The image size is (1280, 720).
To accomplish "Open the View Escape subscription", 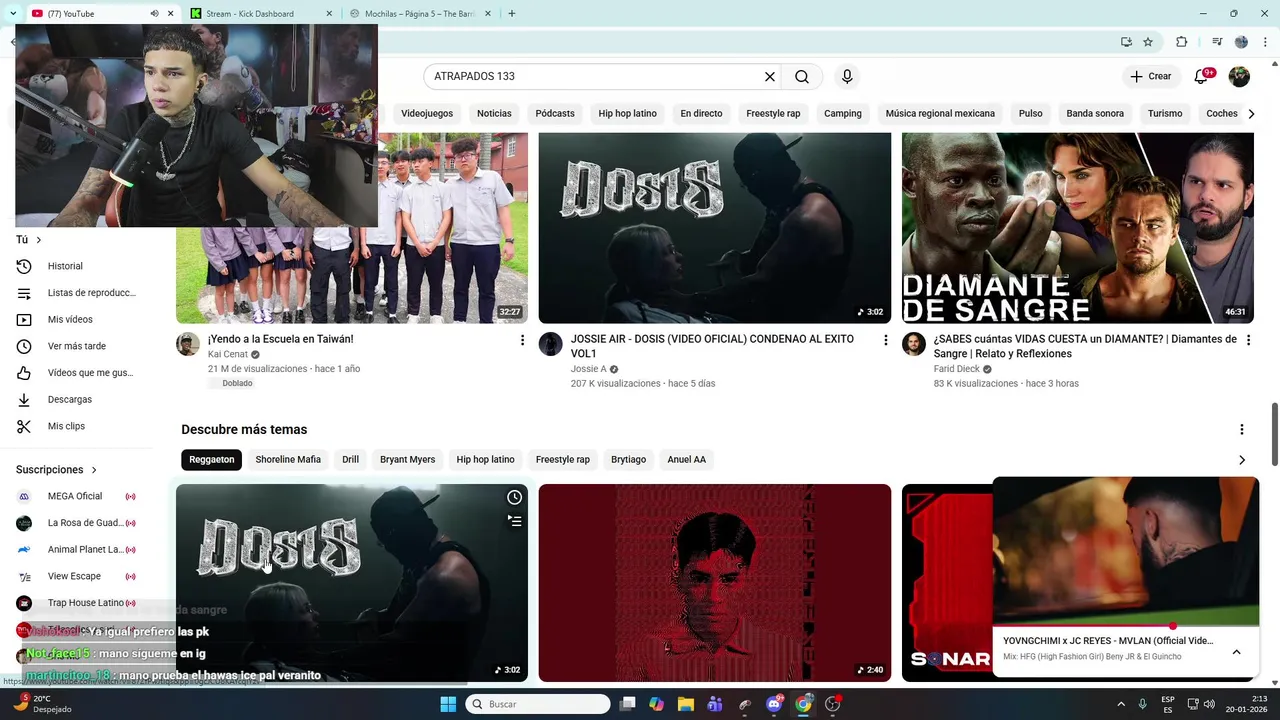I will click(75, 576).
